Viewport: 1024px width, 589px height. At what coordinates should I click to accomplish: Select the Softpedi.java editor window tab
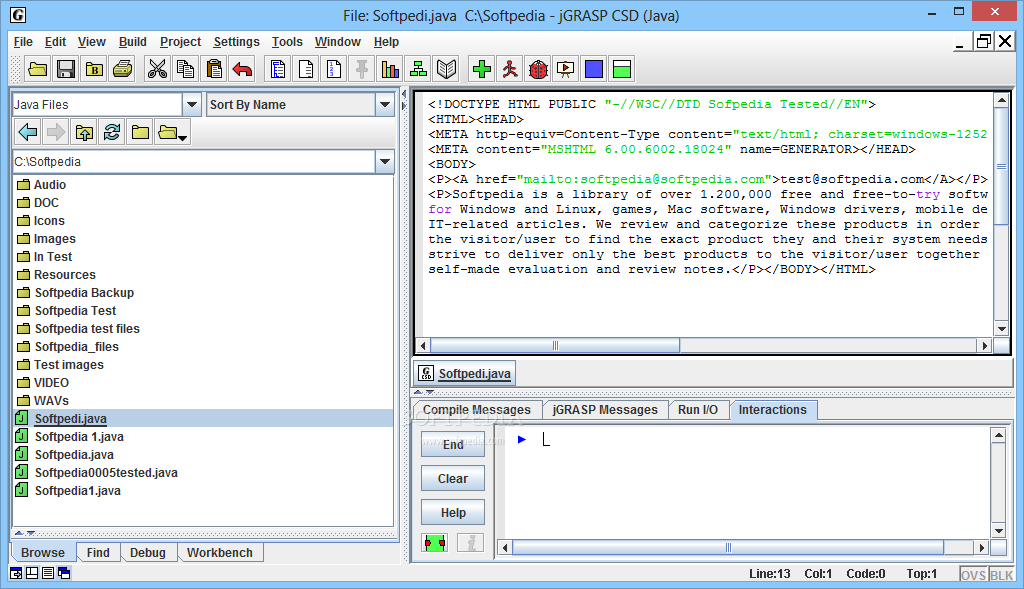click(x=466, y=374)
